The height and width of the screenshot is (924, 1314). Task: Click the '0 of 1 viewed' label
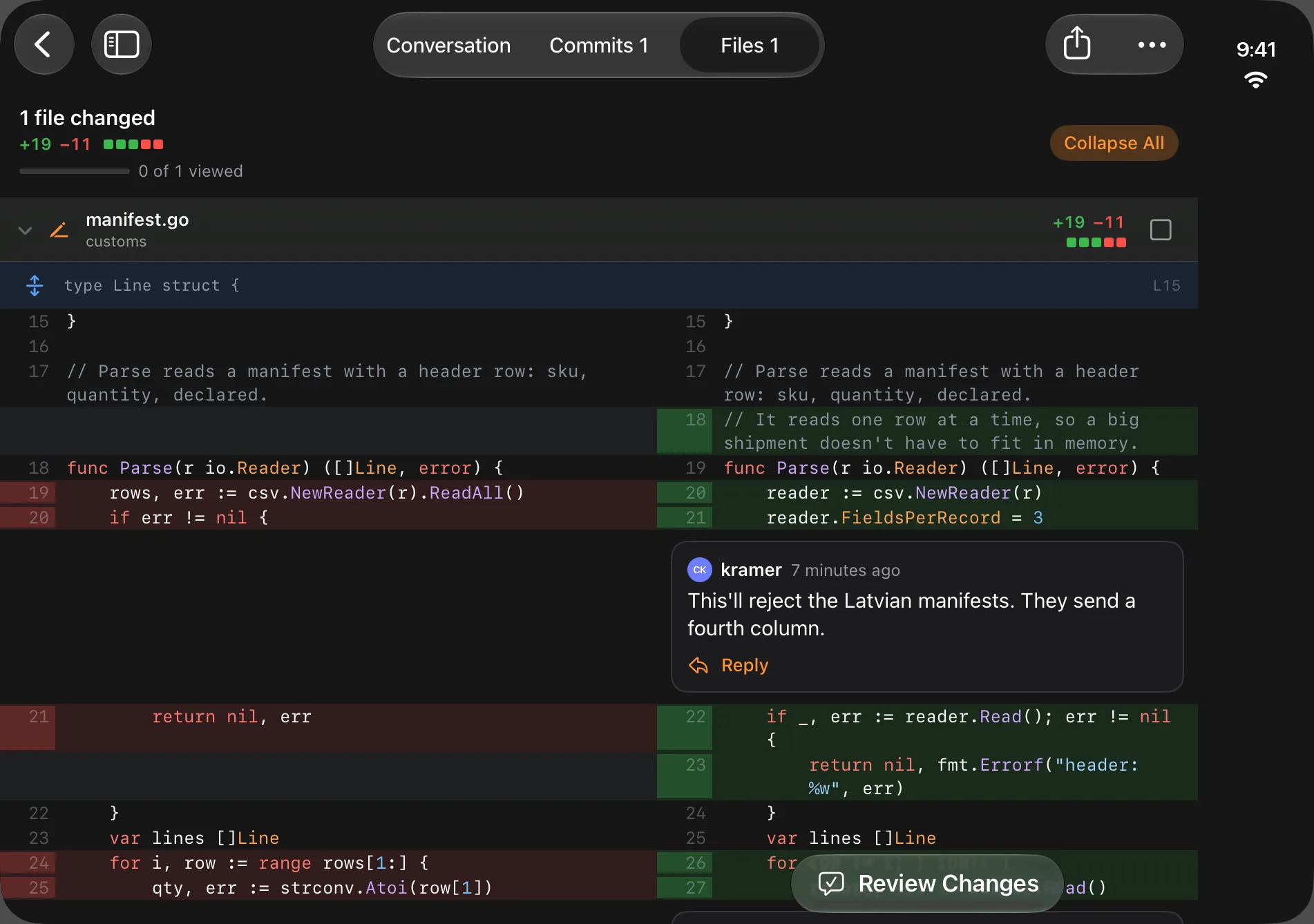coord(191,171)
